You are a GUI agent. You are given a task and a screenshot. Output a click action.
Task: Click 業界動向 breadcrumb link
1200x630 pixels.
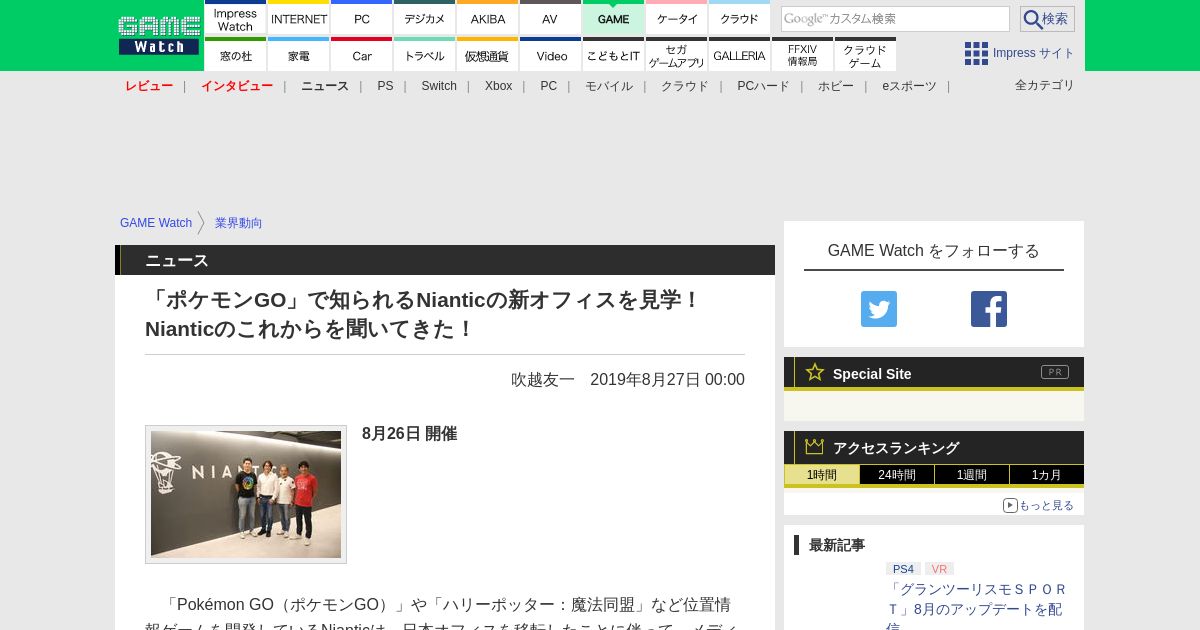(238, 223)
